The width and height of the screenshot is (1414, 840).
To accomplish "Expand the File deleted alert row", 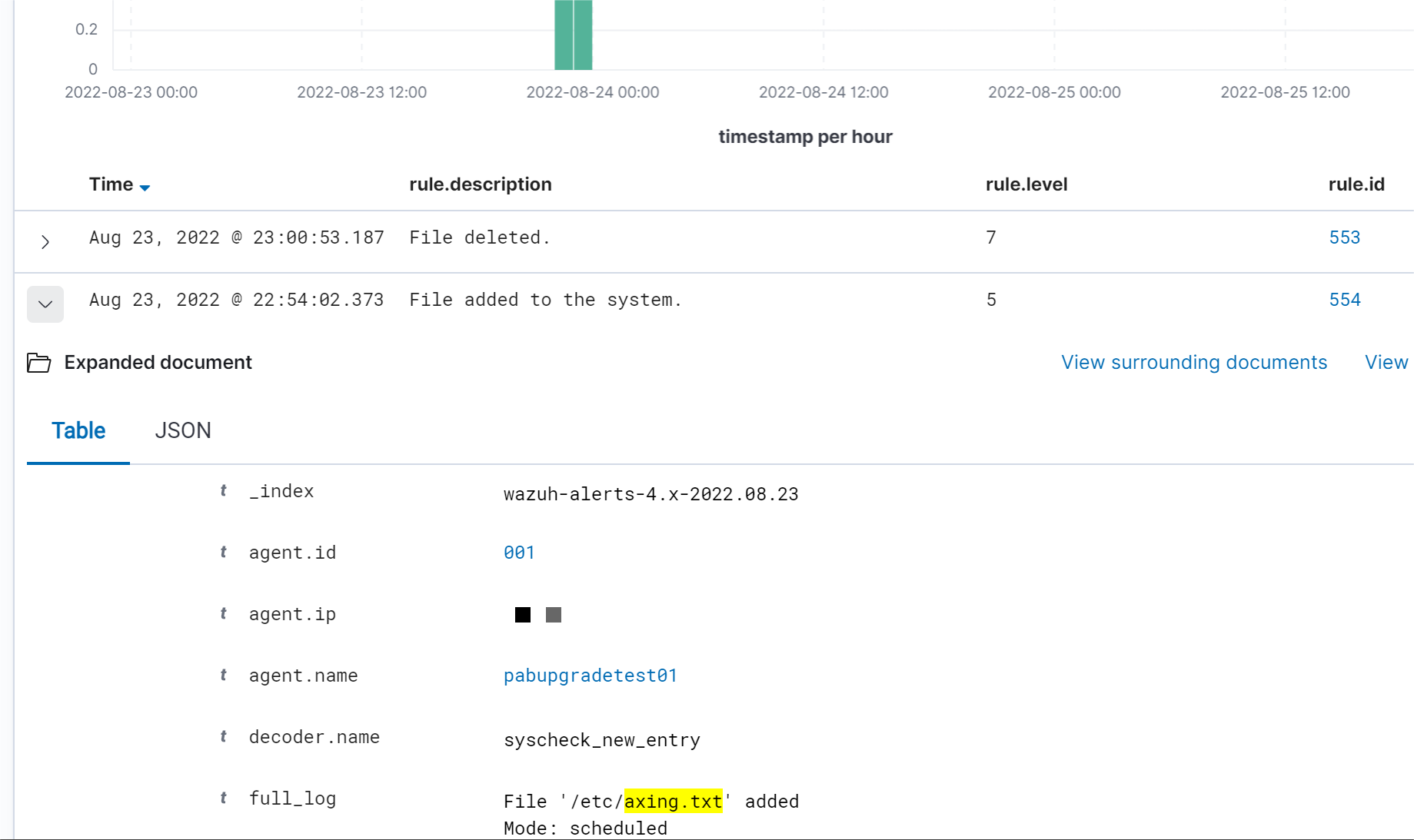I will 45,242.
